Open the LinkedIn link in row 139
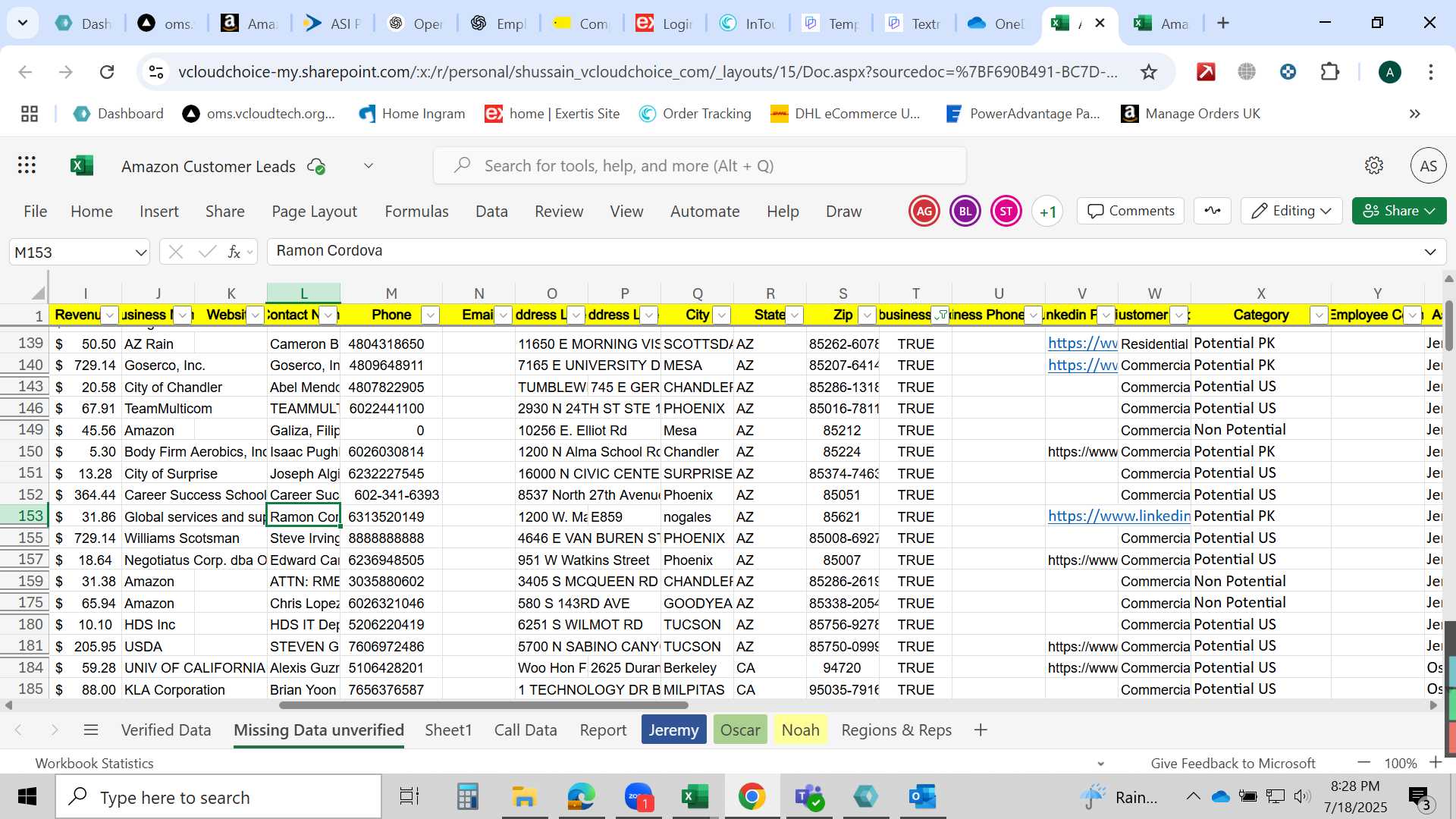 click(1082, 344)
